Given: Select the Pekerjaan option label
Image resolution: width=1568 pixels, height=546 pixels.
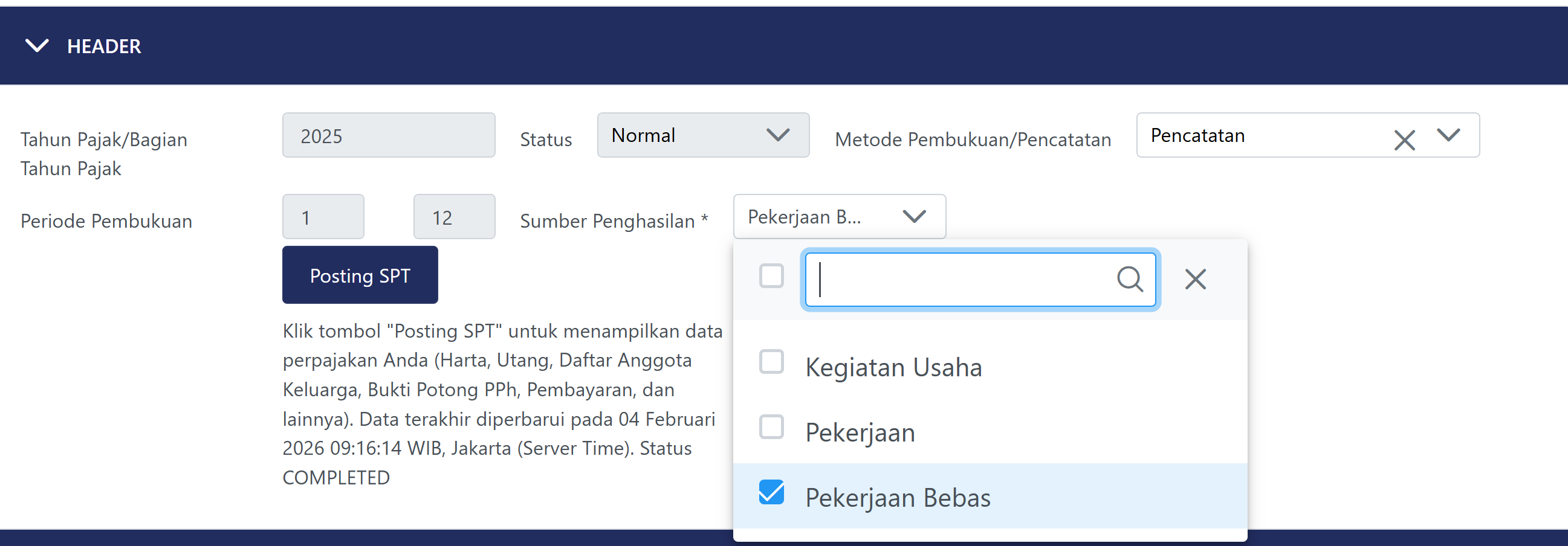Looking at the screenshot, I should 860,432.
